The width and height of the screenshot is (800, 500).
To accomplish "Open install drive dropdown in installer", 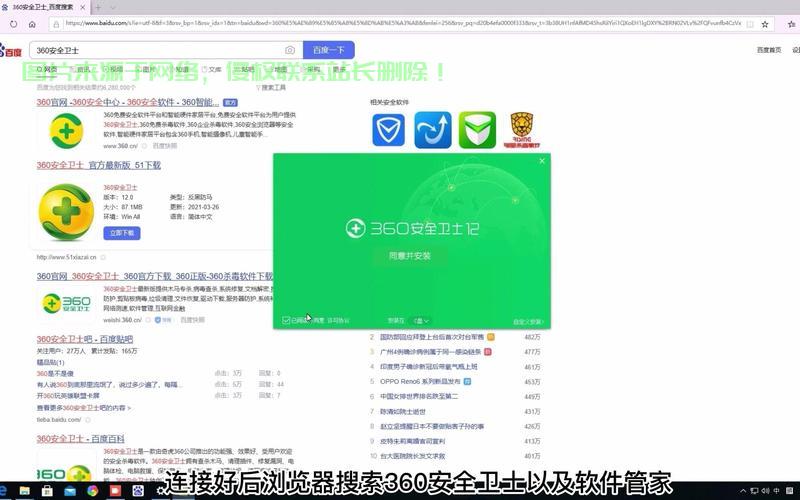I will pos(421,321).
